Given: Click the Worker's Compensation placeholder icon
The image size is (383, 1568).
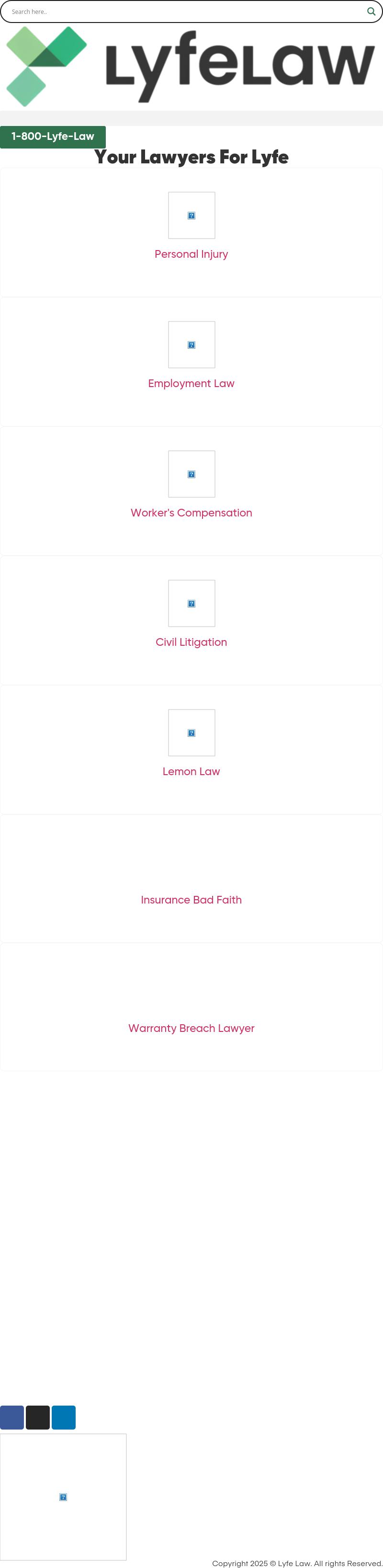Looking at the screenshot, I should click(x=191, y=474).
